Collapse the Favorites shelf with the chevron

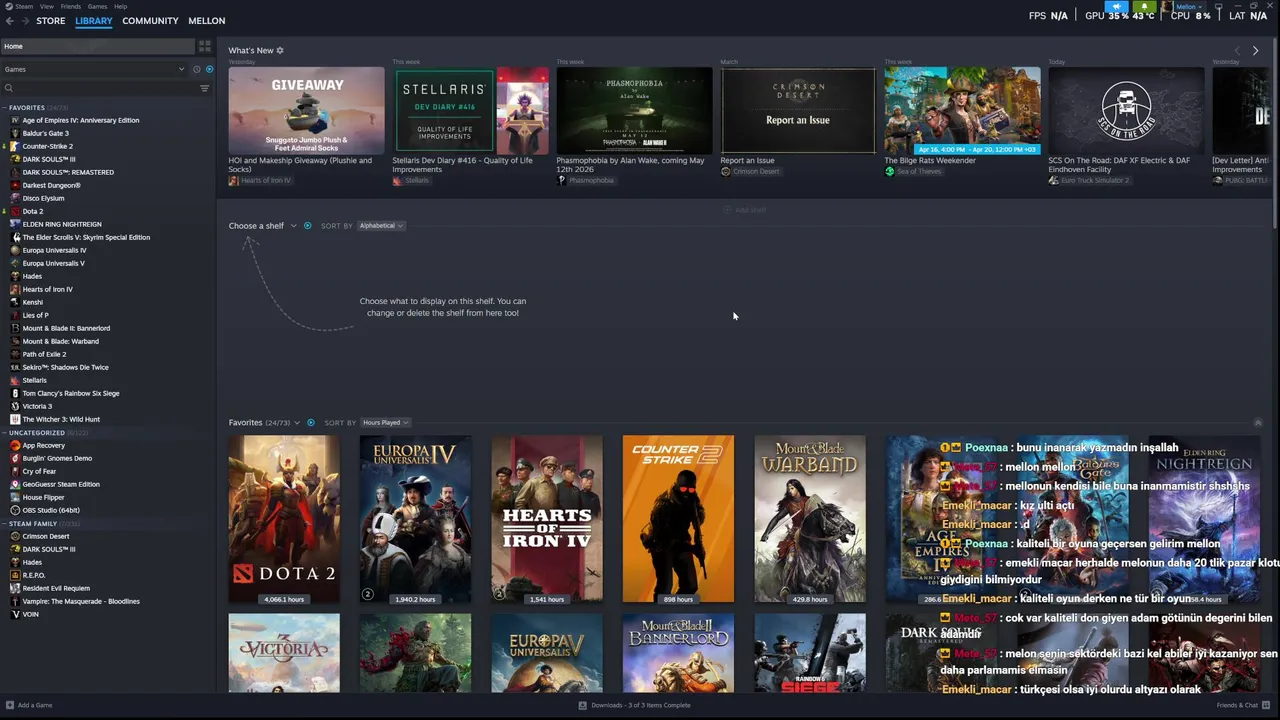point(1258,423)
